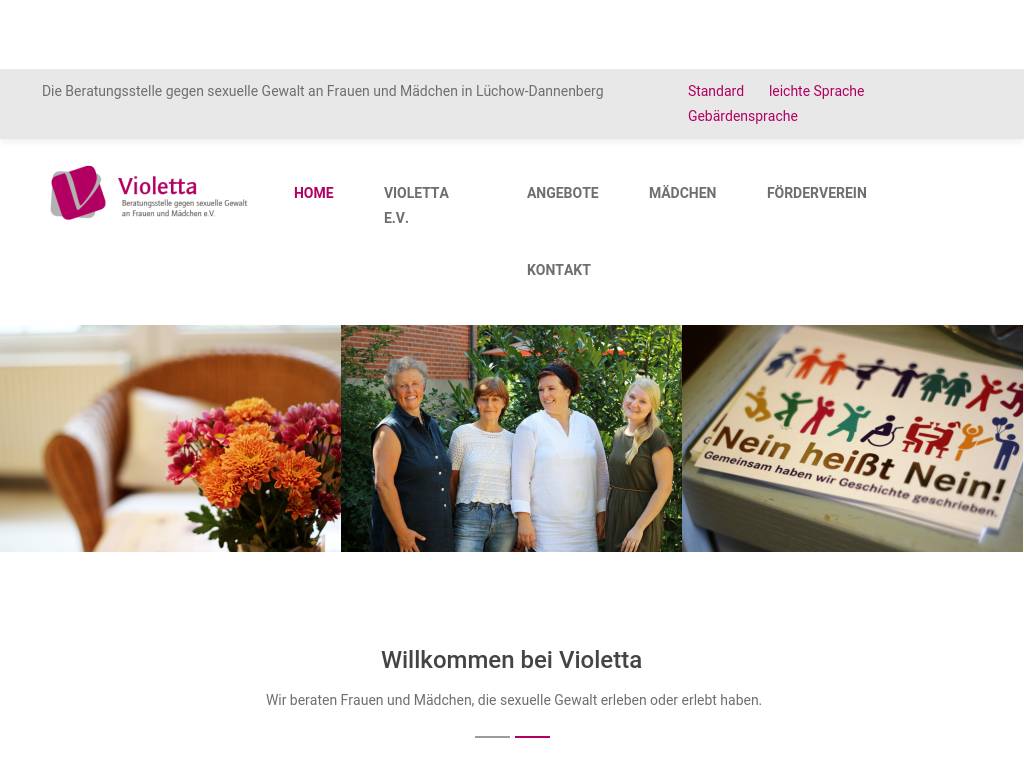Switch to leichte Sprache
The width and height of the screenshot is (1024, 768).
tap(816, 91)
